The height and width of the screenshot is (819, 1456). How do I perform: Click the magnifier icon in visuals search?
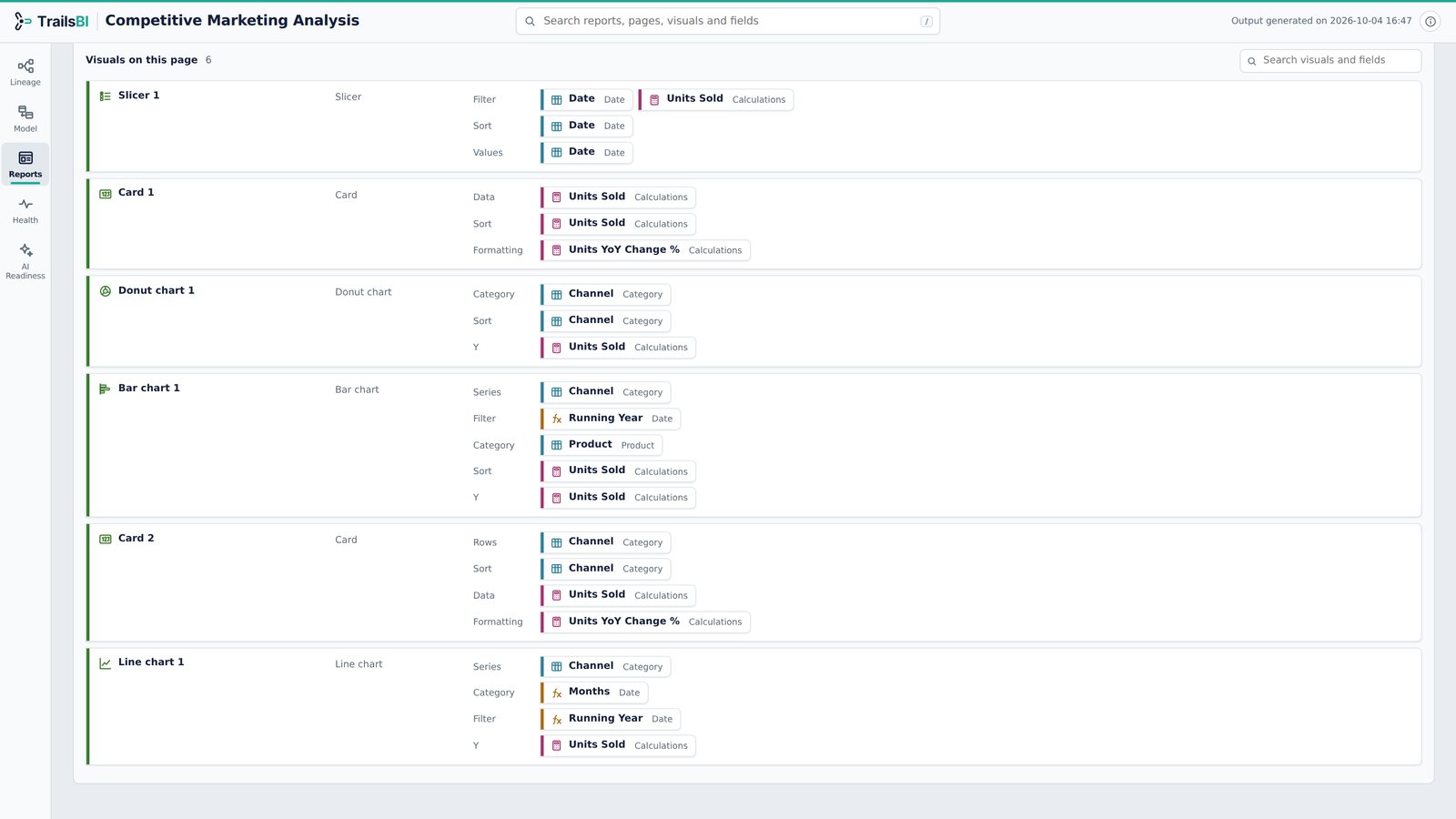(1252, 61)
